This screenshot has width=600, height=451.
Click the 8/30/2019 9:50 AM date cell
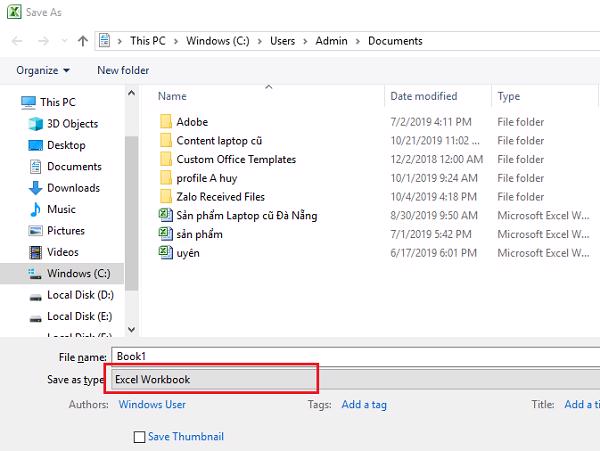[x=434, y=215]
